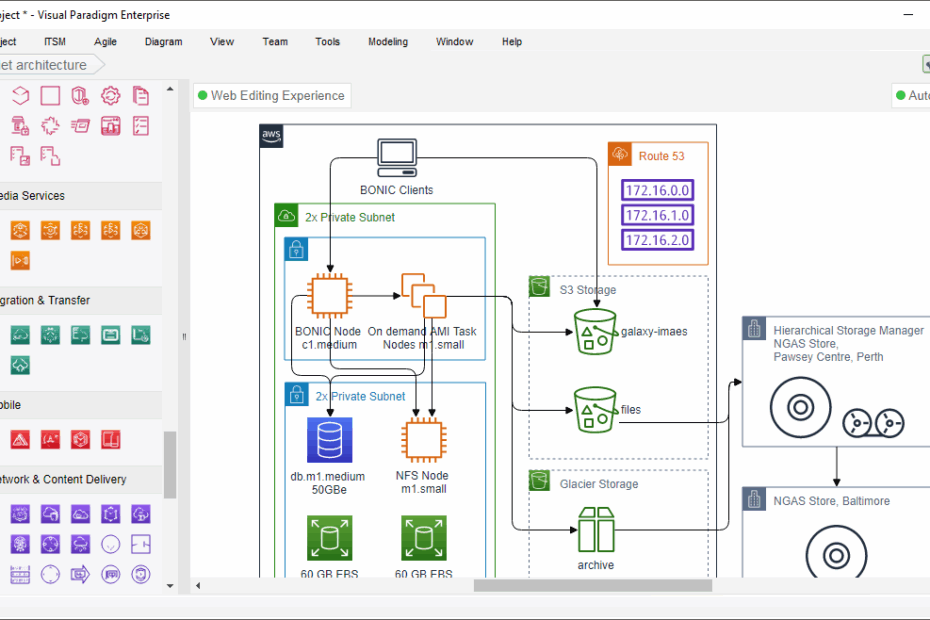Open the Modeling menu
The image size is (930, 620).
pyautogui.click(x=388, y=41)
